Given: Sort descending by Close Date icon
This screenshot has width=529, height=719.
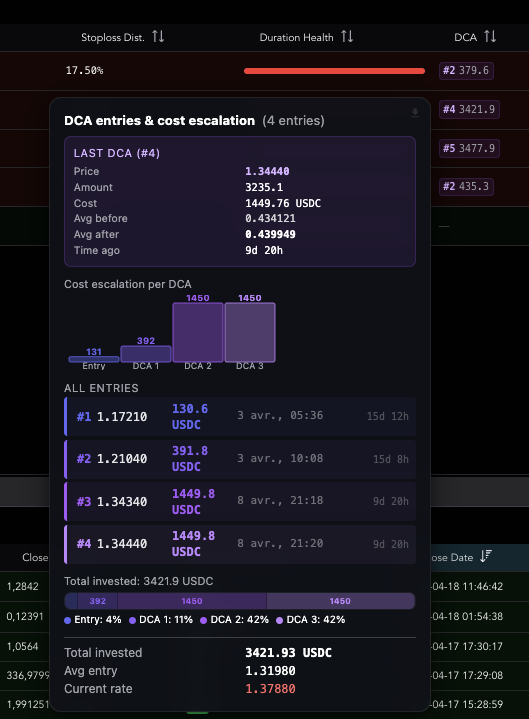Looking at the screenshot, I should [x=486, y=556].
